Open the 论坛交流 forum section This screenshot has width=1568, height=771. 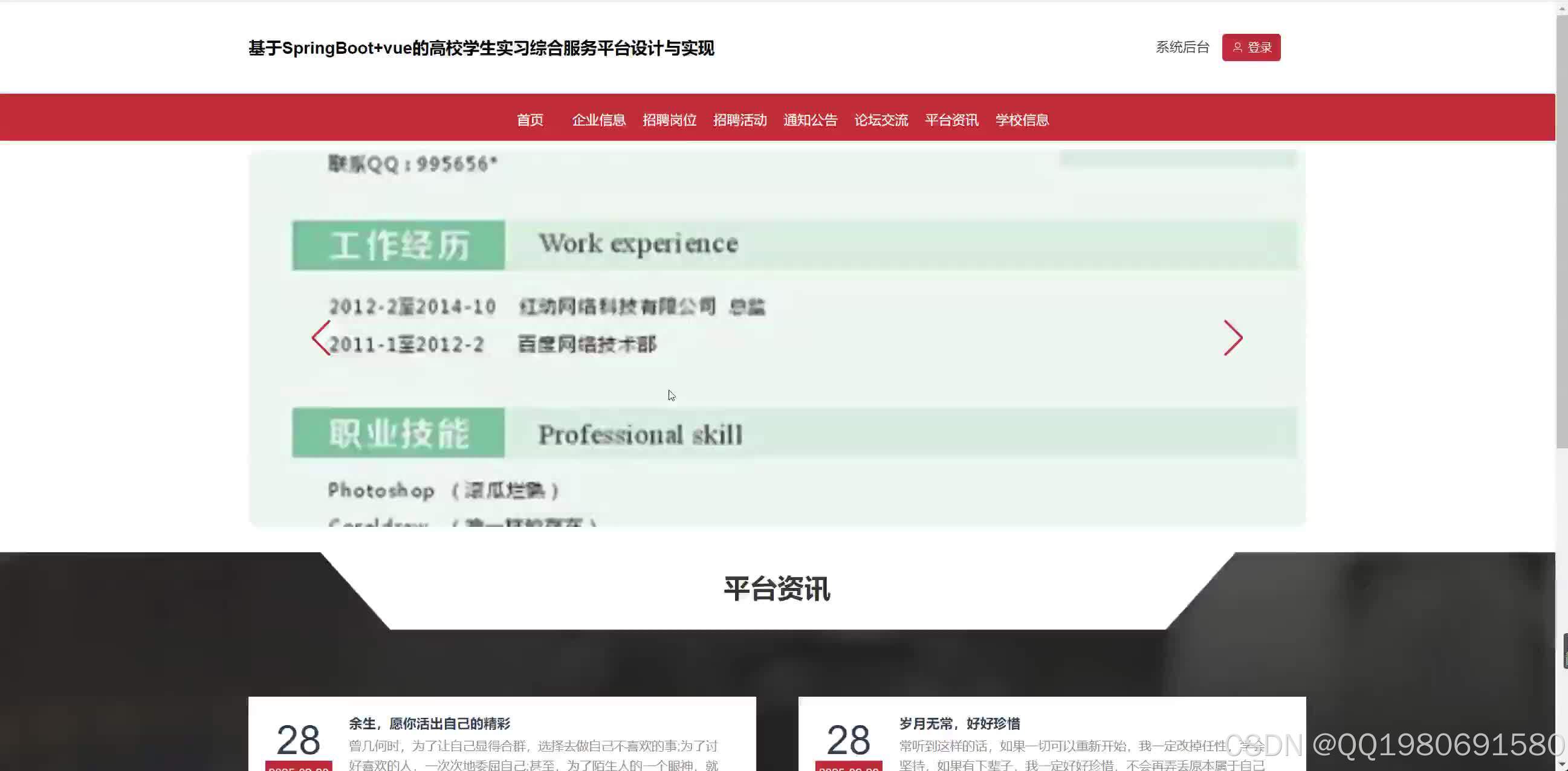[881, 120]
